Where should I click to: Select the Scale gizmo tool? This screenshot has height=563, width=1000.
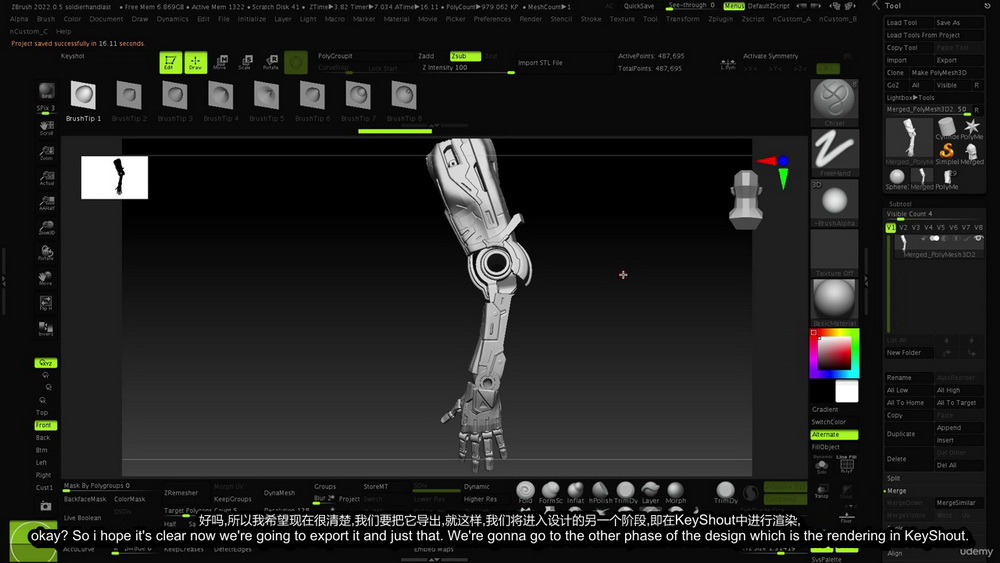click(x=246, y=62)
